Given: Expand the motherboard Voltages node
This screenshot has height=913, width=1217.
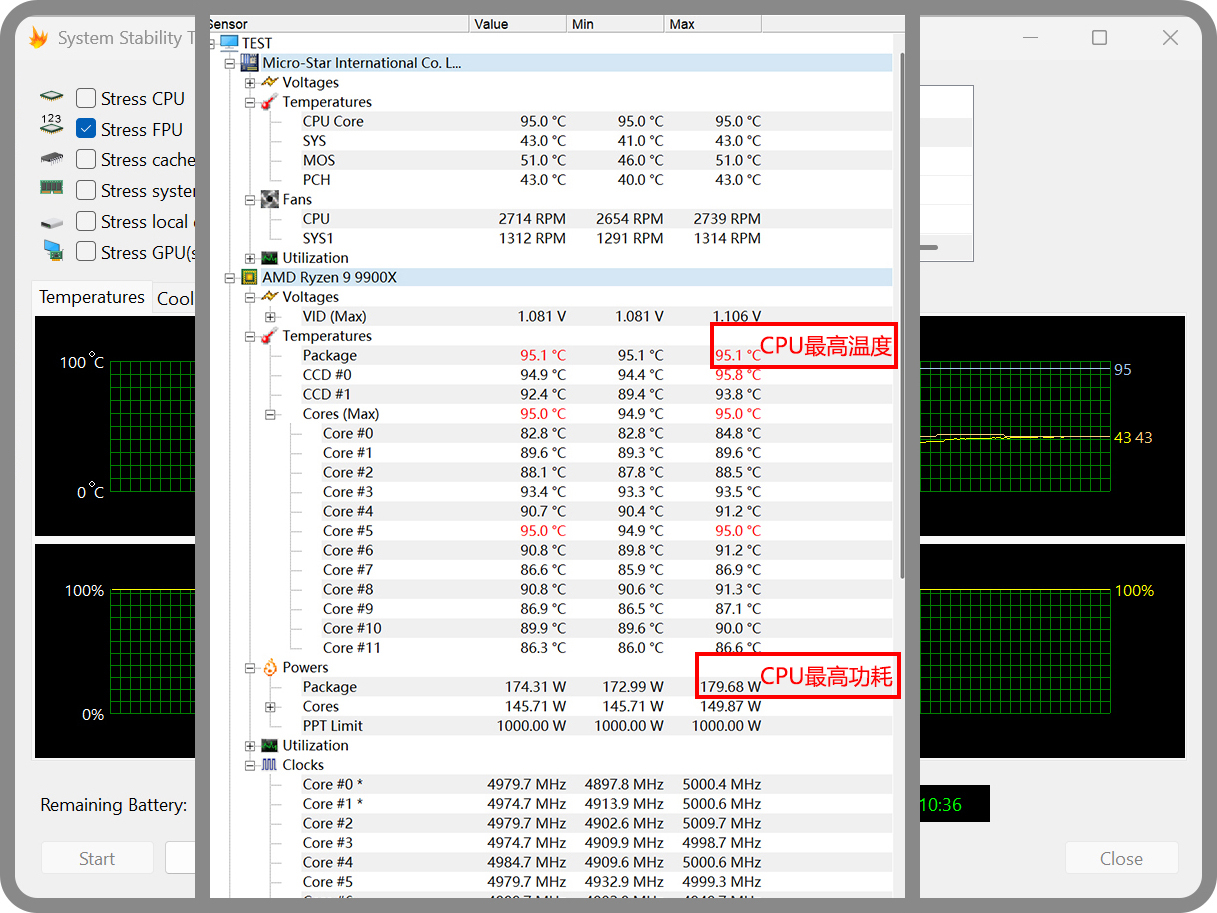Looking at the screenshot, I should (x=250, y=83).
